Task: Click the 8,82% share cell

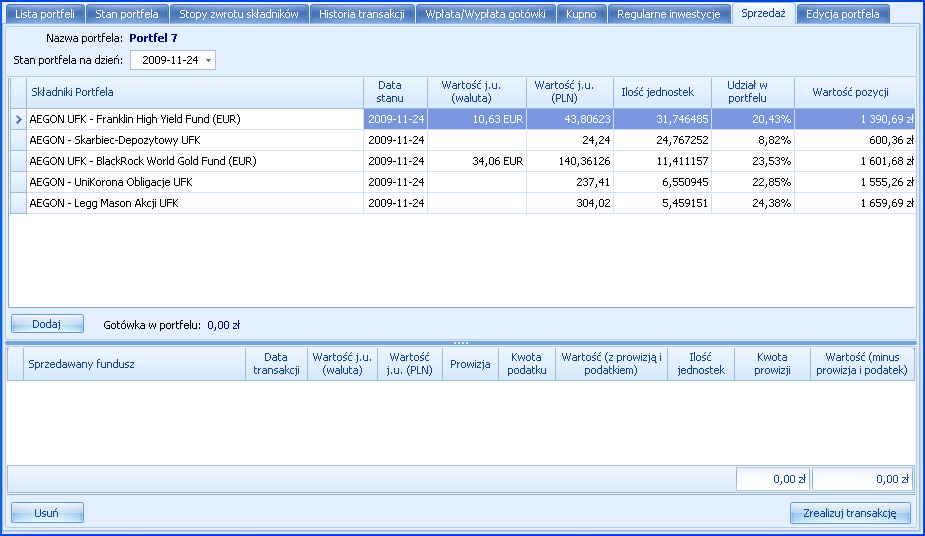Action: (x=753, y=140)
